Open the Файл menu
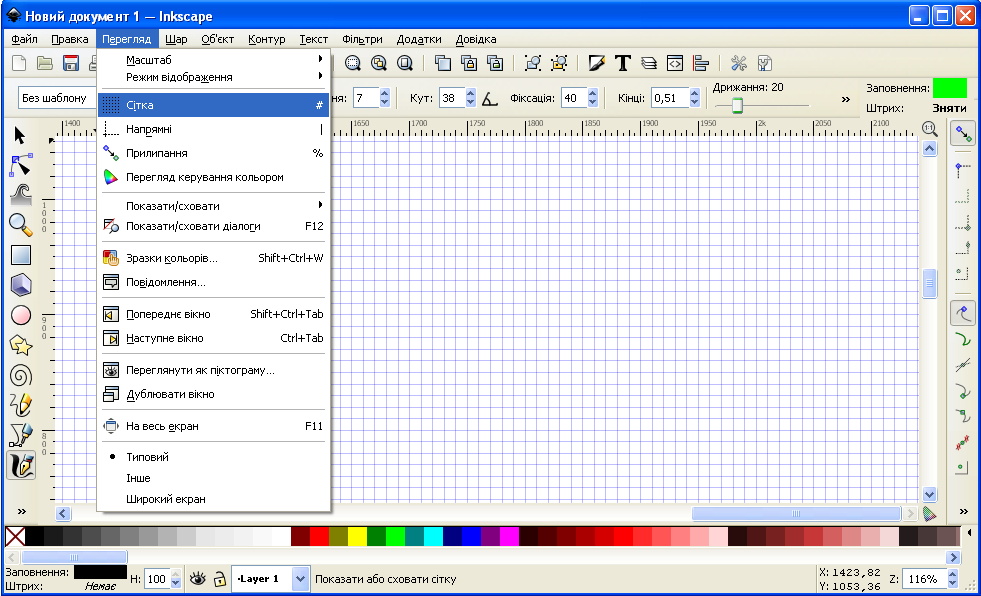The image size is (981, 596). click(x=24, y=39)
